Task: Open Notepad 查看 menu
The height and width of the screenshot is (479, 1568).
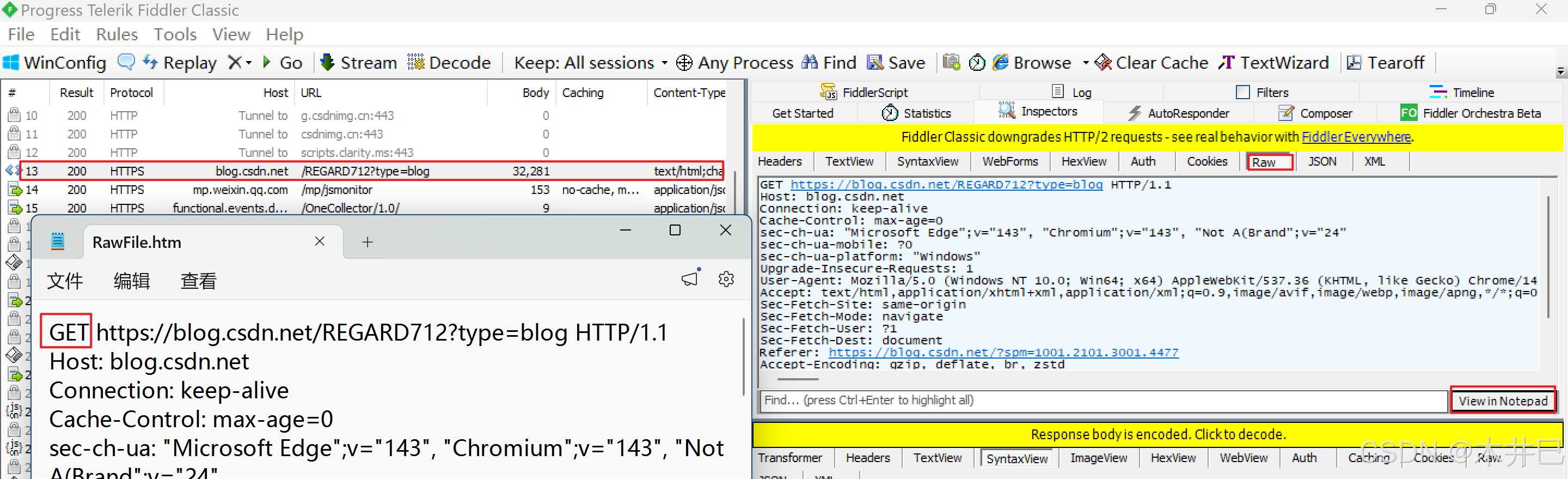Action: 198,281
